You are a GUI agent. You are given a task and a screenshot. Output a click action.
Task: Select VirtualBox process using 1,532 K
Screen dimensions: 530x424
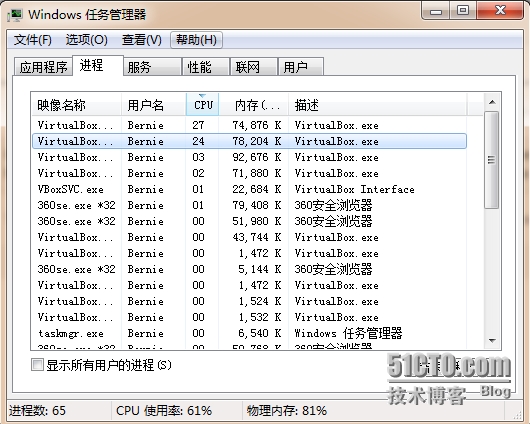pyautogui.click(x=249, y=317)
